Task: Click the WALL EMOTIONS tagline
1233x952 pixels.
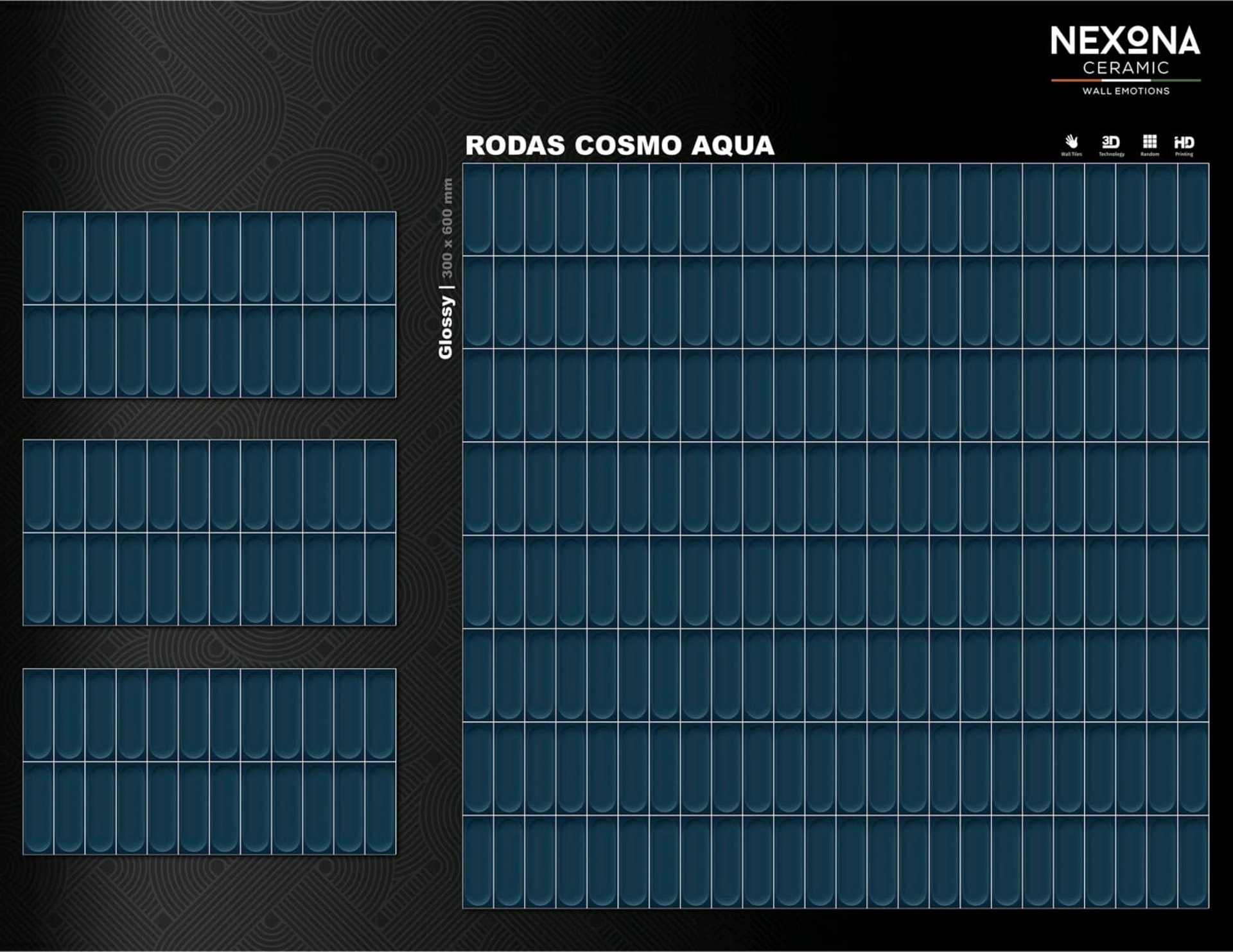Action: [1126, 91]
